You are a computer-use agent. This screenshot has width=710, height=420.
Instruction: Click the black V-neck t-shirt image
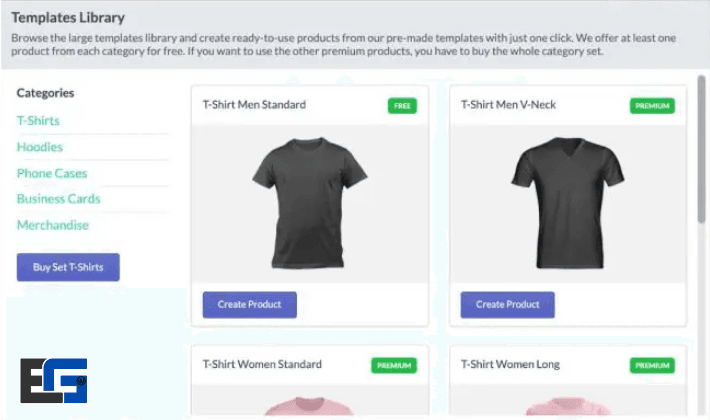pyautogui.click(x=567, y=204)
